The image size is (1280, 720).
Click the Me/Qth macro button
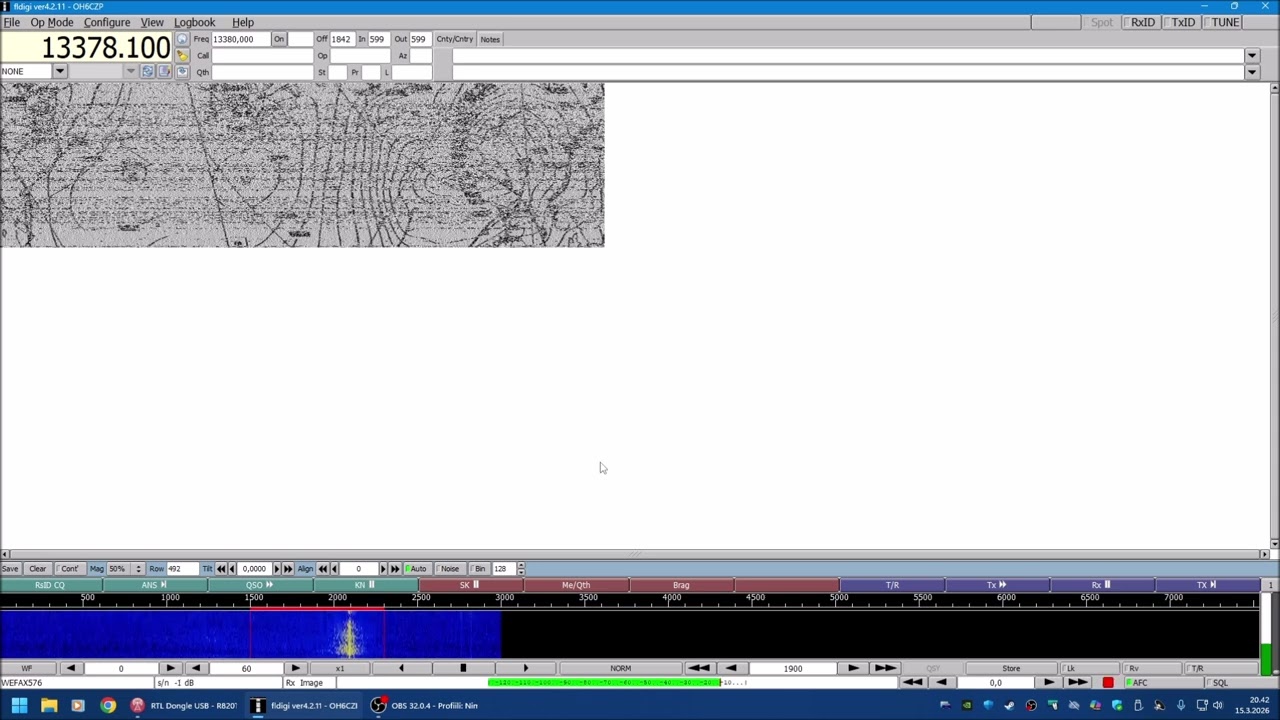coord(576,585)
